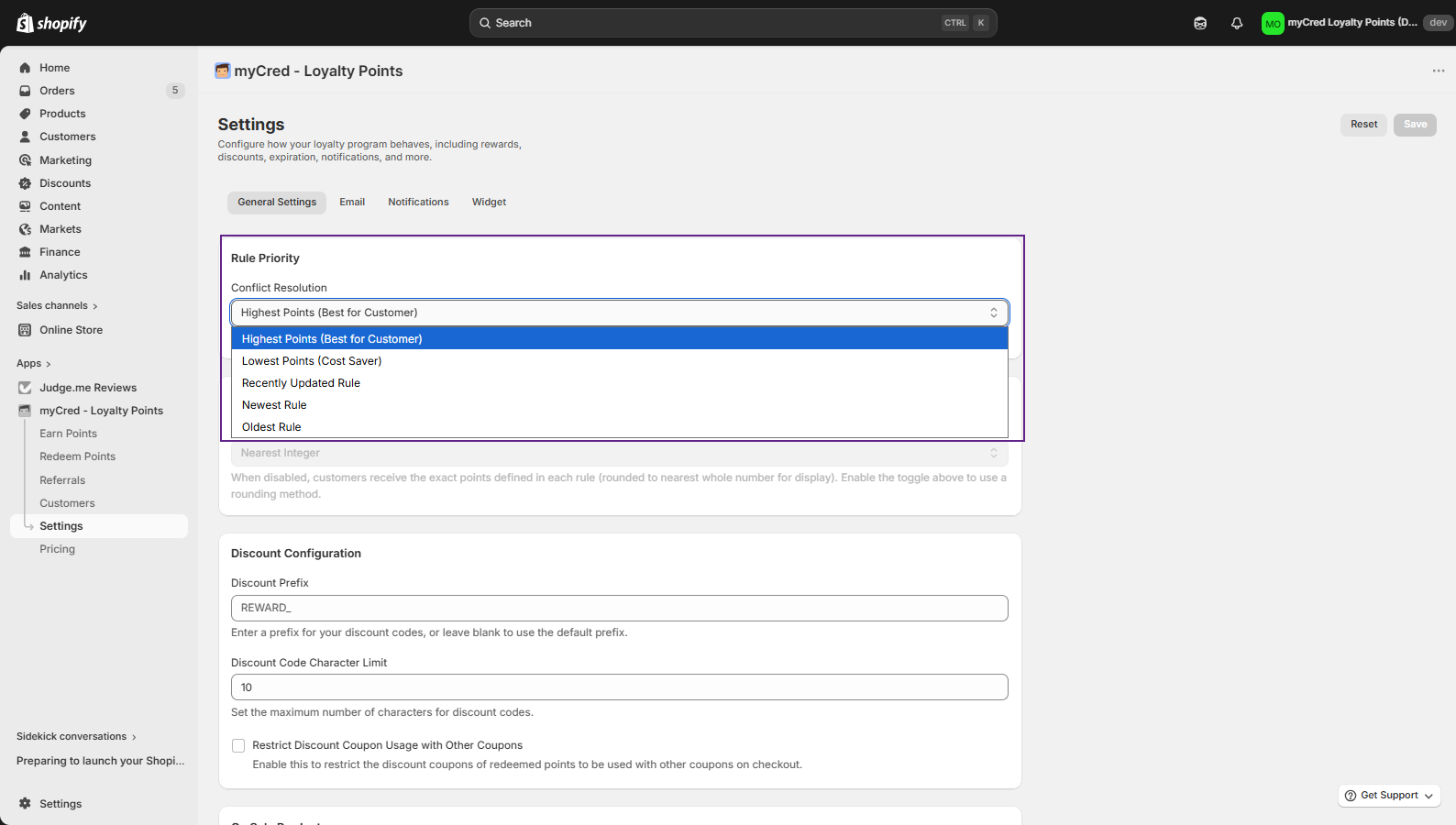Expand the Get Support dropdown

1389,796
